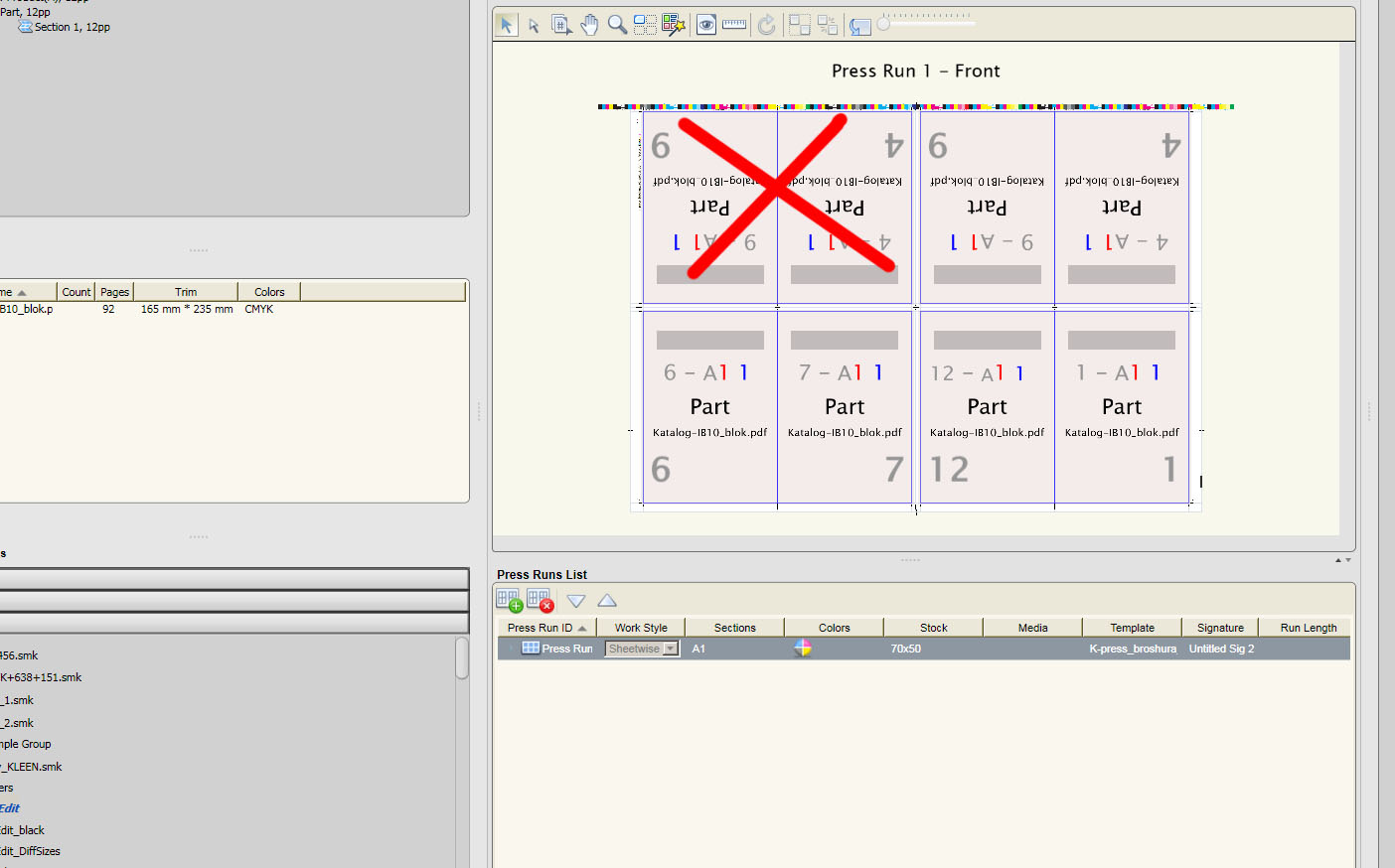Screen dimensions: 1395x868
Task: Select the K-press_broshura template cell
Action: 1133,649
